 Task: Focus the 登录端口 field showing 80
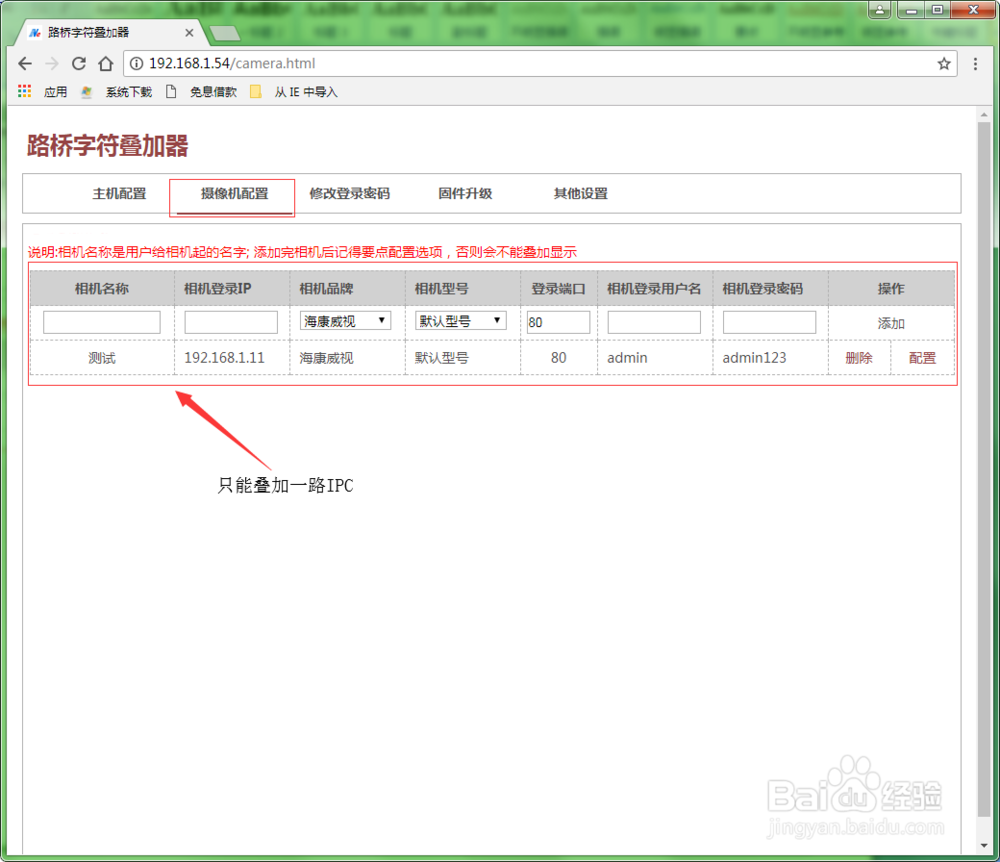coord(558,322)
